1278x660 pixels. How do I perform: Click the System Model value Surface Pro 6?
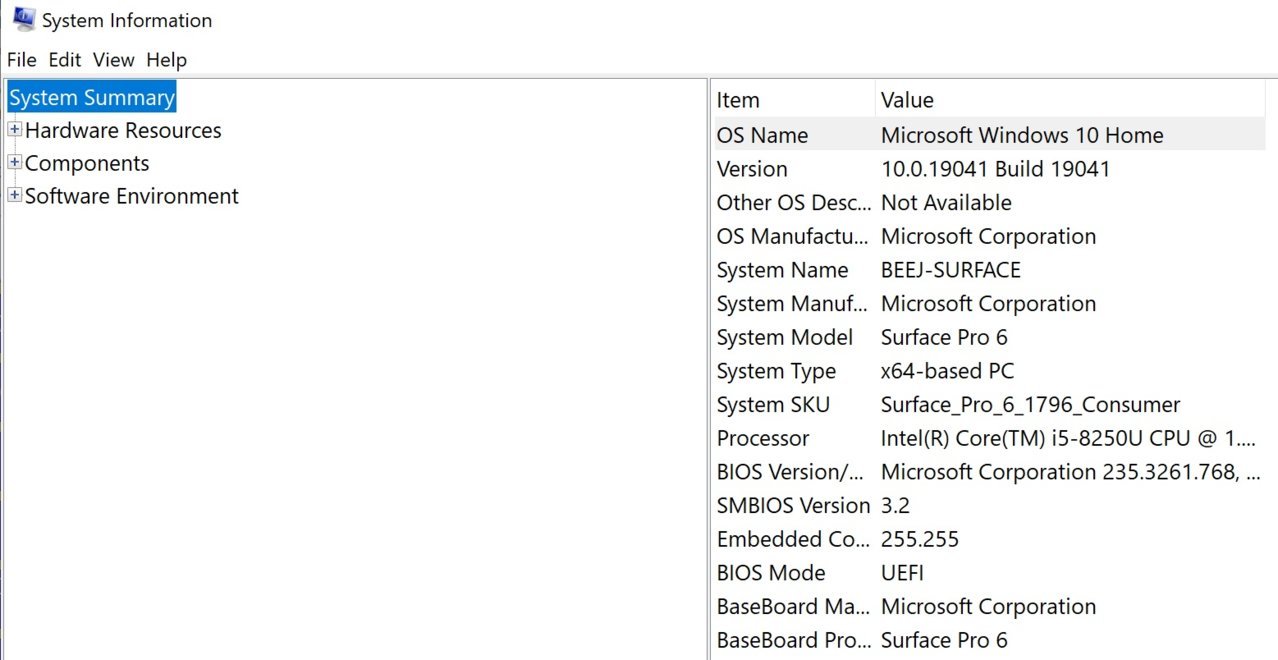point(944,338)
